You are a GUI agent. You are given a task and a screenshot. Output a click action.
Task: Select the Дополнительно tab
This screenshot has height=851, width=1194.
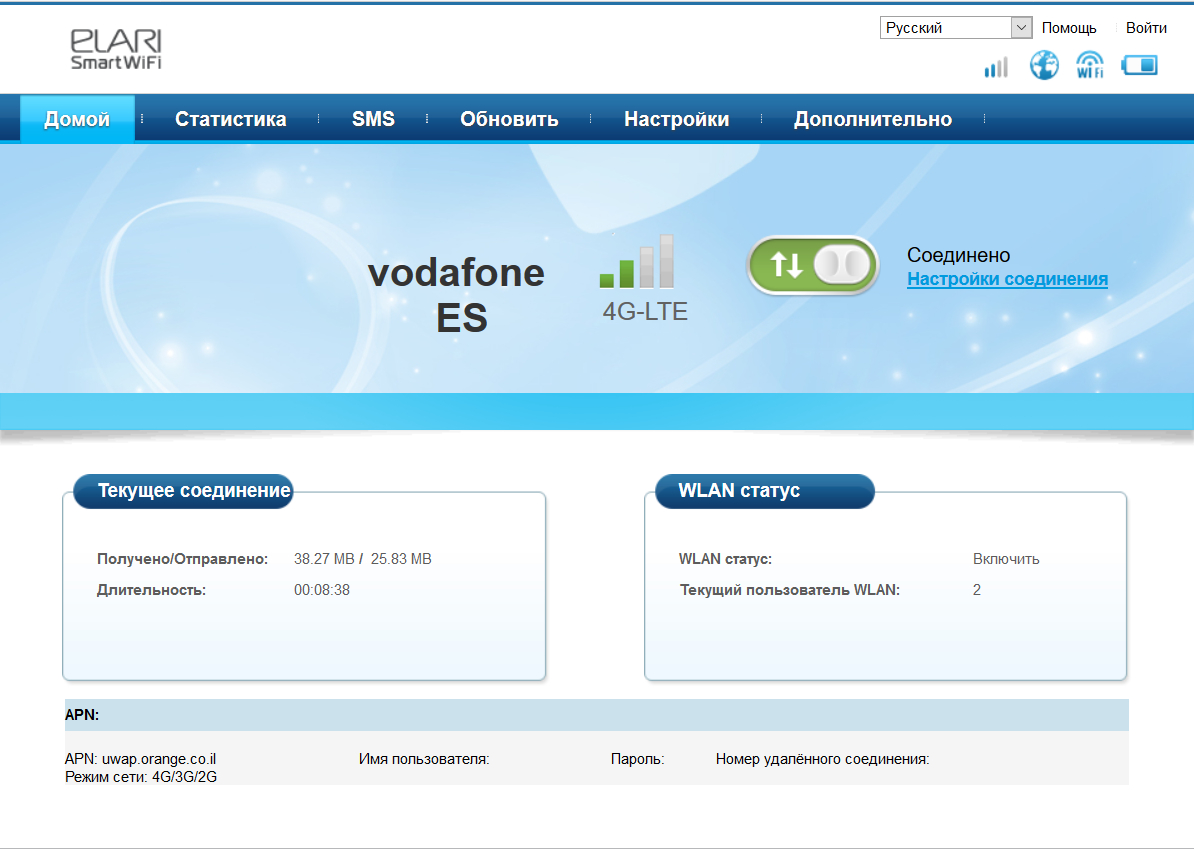coord(872,119)
